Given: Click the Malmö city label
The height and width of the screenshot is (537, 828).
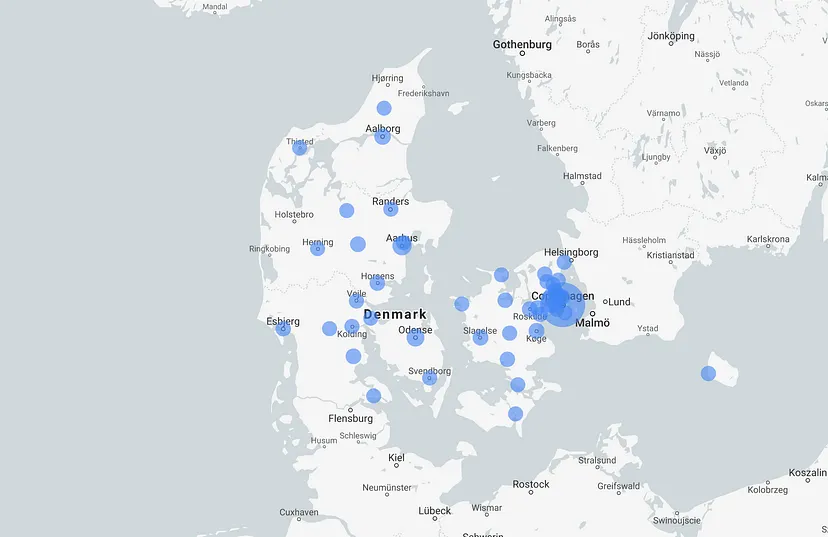Looking at the screenshot, I should point(593,323).
